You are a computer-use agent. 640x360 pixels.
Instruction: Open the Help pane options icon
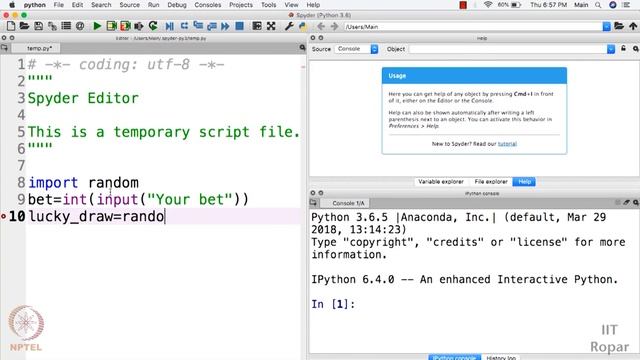[x=635, y=49]
